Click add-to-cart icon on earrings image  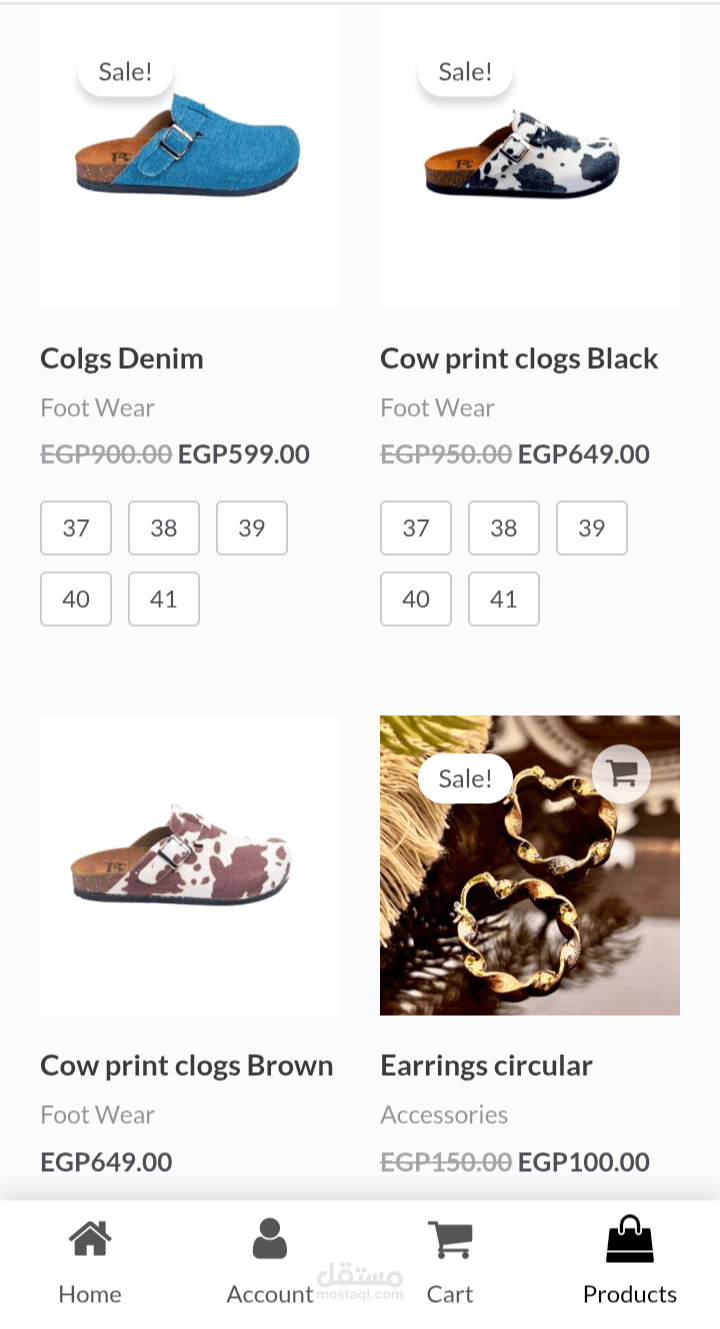pos(621,773)
